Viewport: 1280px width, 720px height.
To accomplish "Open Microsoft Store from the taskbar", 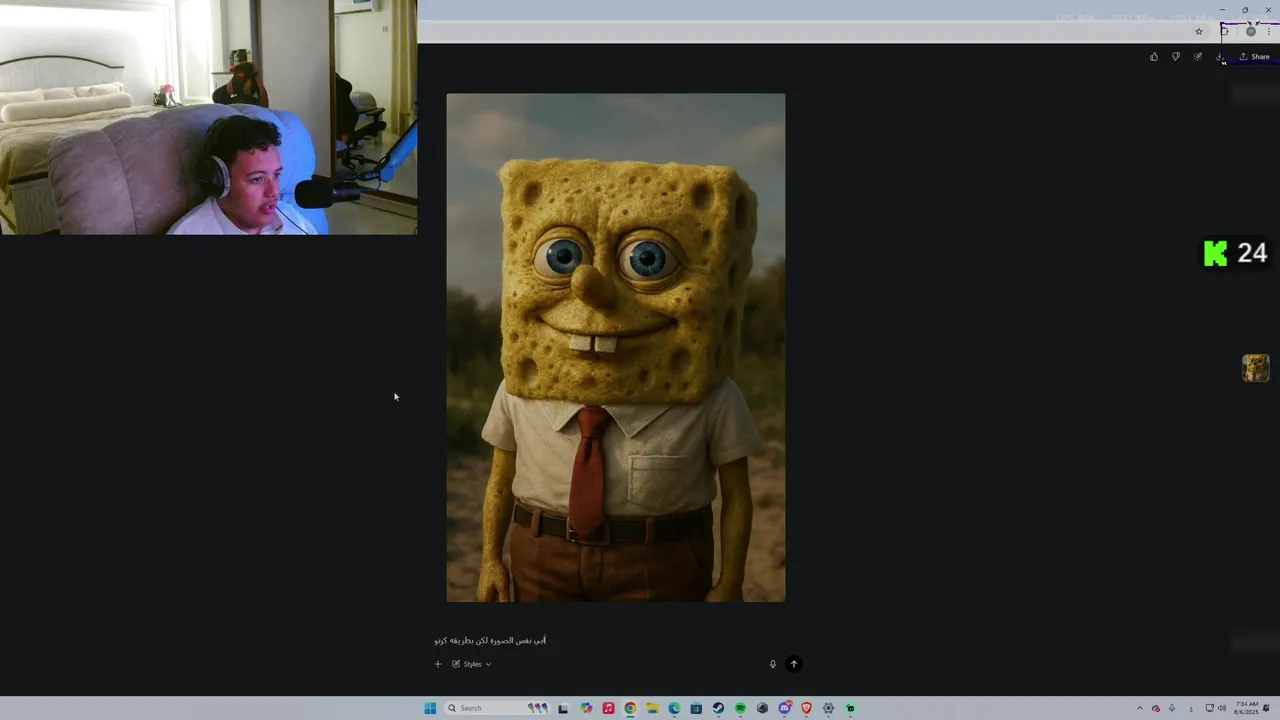I will pyautogui.click(x=696, y=708).
